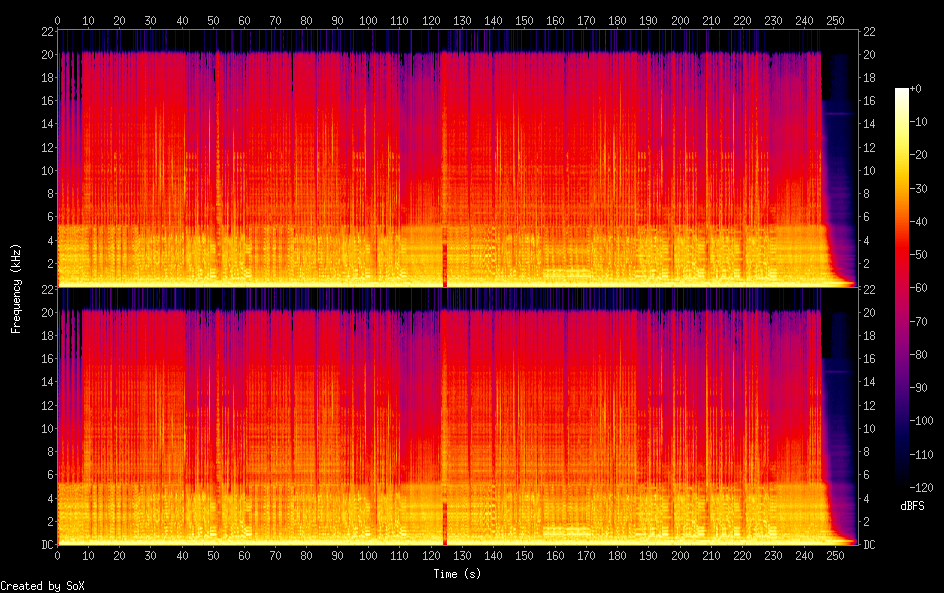Click the 150 tick on the bottom time axis

click(x=524, y=556)
